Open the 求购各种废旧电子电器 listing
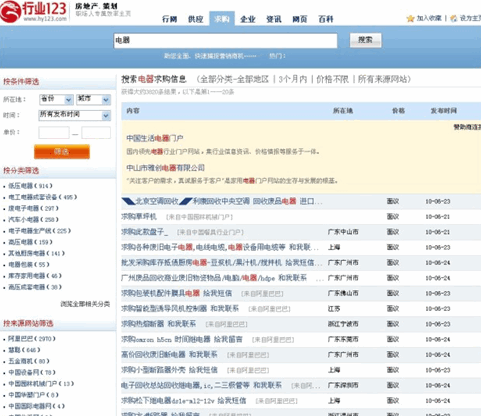 click(x=220, y=247)
